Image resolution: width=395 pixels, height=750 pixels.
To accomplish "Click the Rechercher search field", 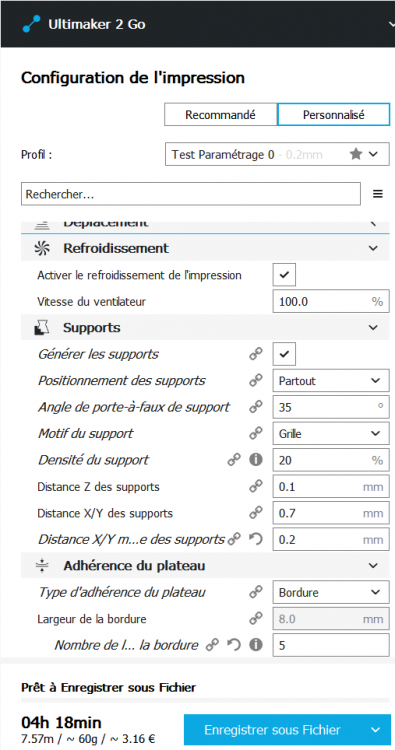I will (191, 194).
